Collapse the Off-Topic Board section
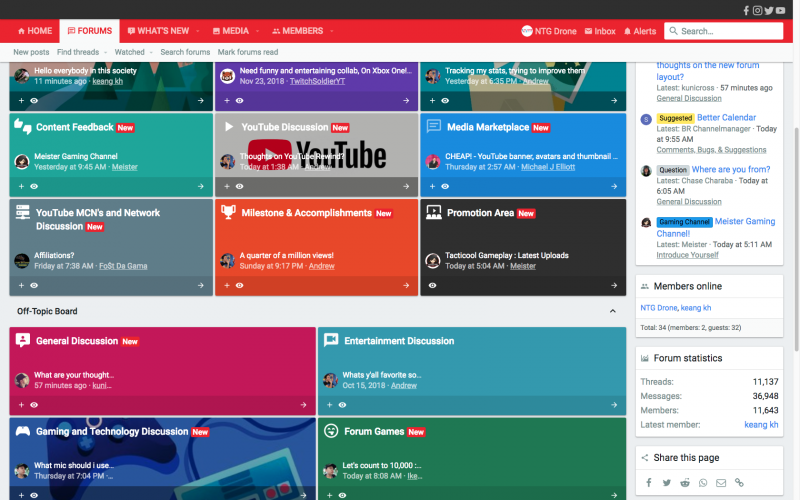Viewport: 800px width, 500px height. click(612, 312)
